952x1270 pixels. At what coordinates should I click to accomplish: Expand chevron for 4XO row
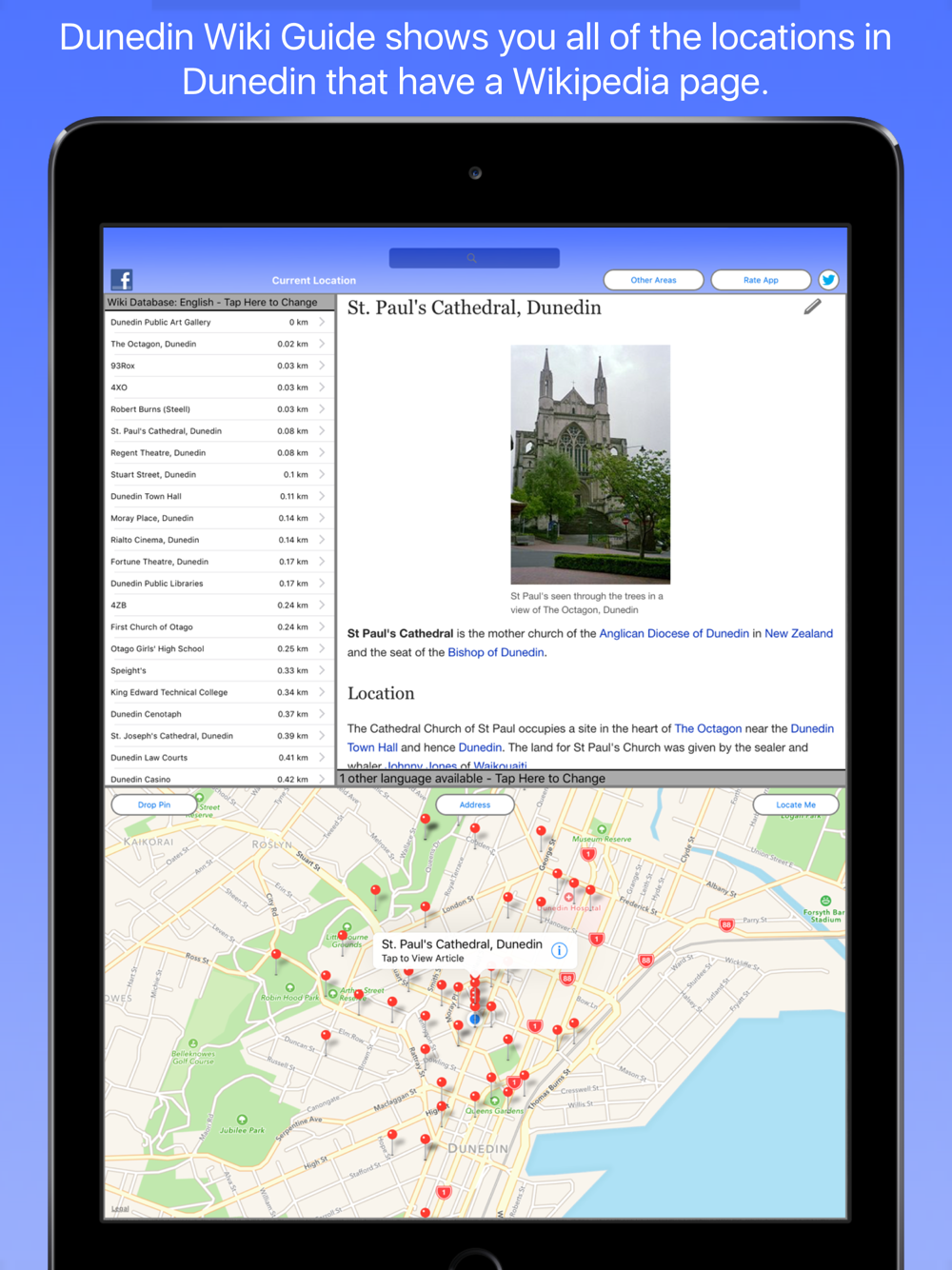[x=322, y=387]
